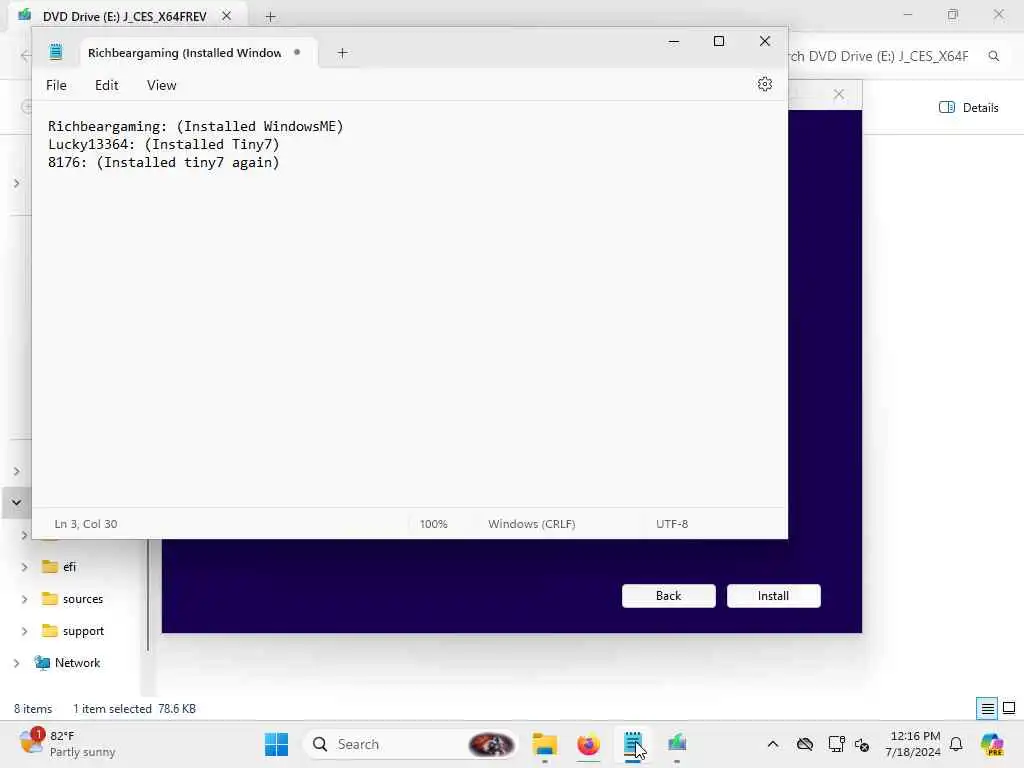Open the Windows Start menu
The height and width of the screenshot is (768, 1024).
click(276, 744)
